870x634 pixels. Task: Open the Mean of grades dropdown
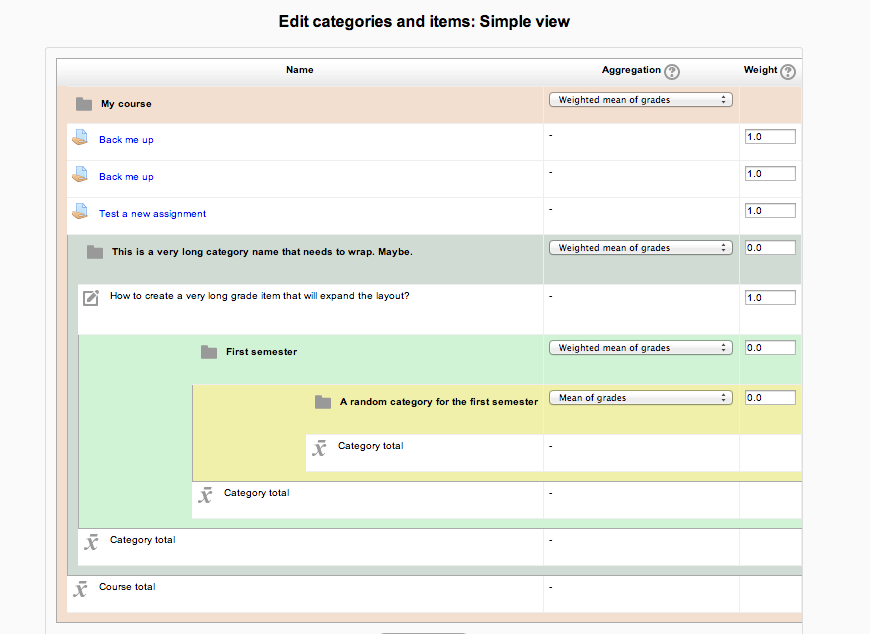tap(641, 398)
